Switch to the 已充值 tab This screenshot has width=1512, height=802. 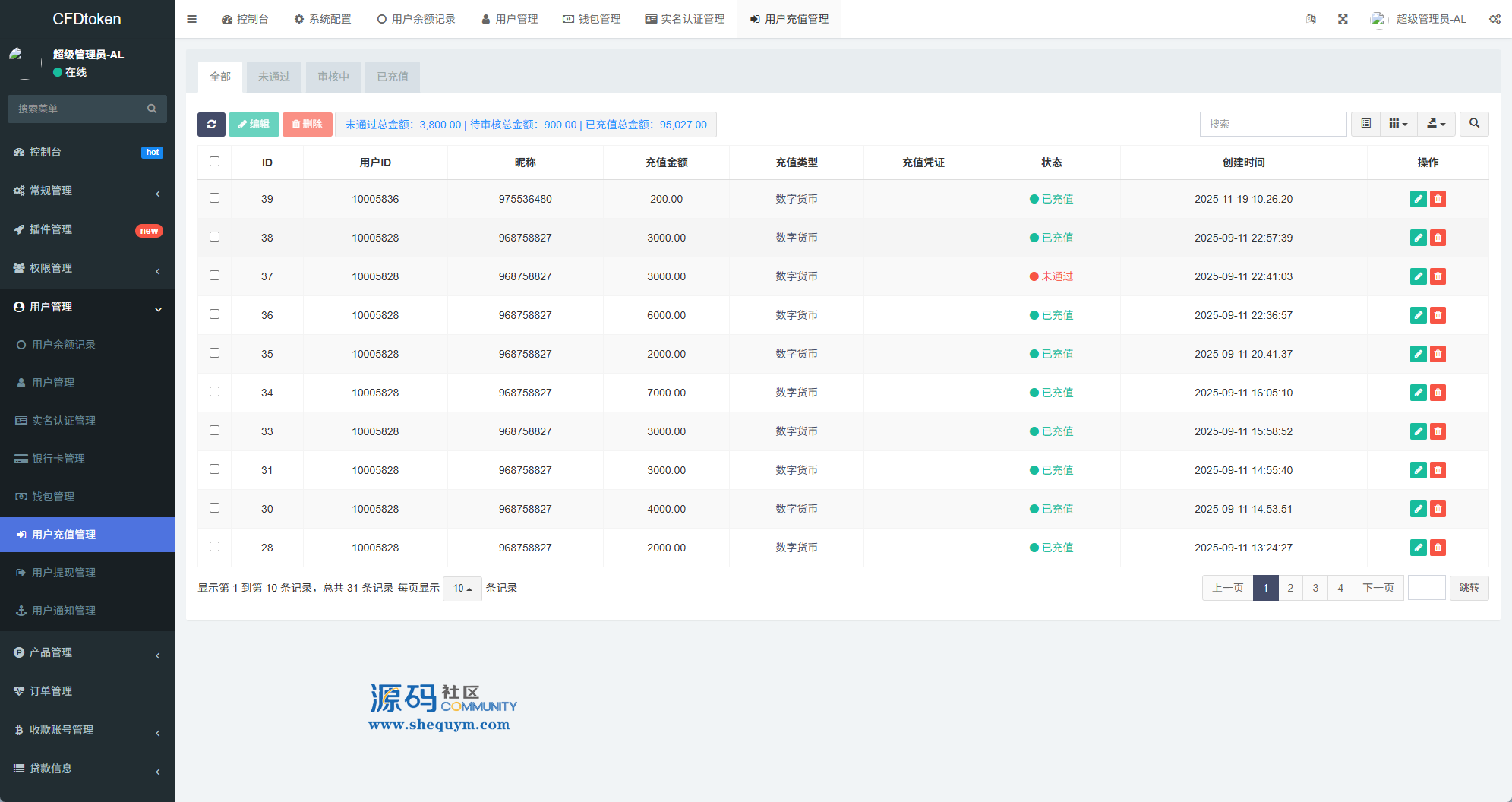tap(393, 77)
